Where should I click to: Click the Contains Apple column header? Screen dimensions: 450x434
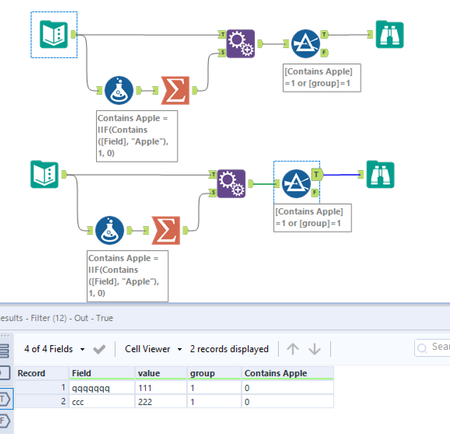point(288,373)
